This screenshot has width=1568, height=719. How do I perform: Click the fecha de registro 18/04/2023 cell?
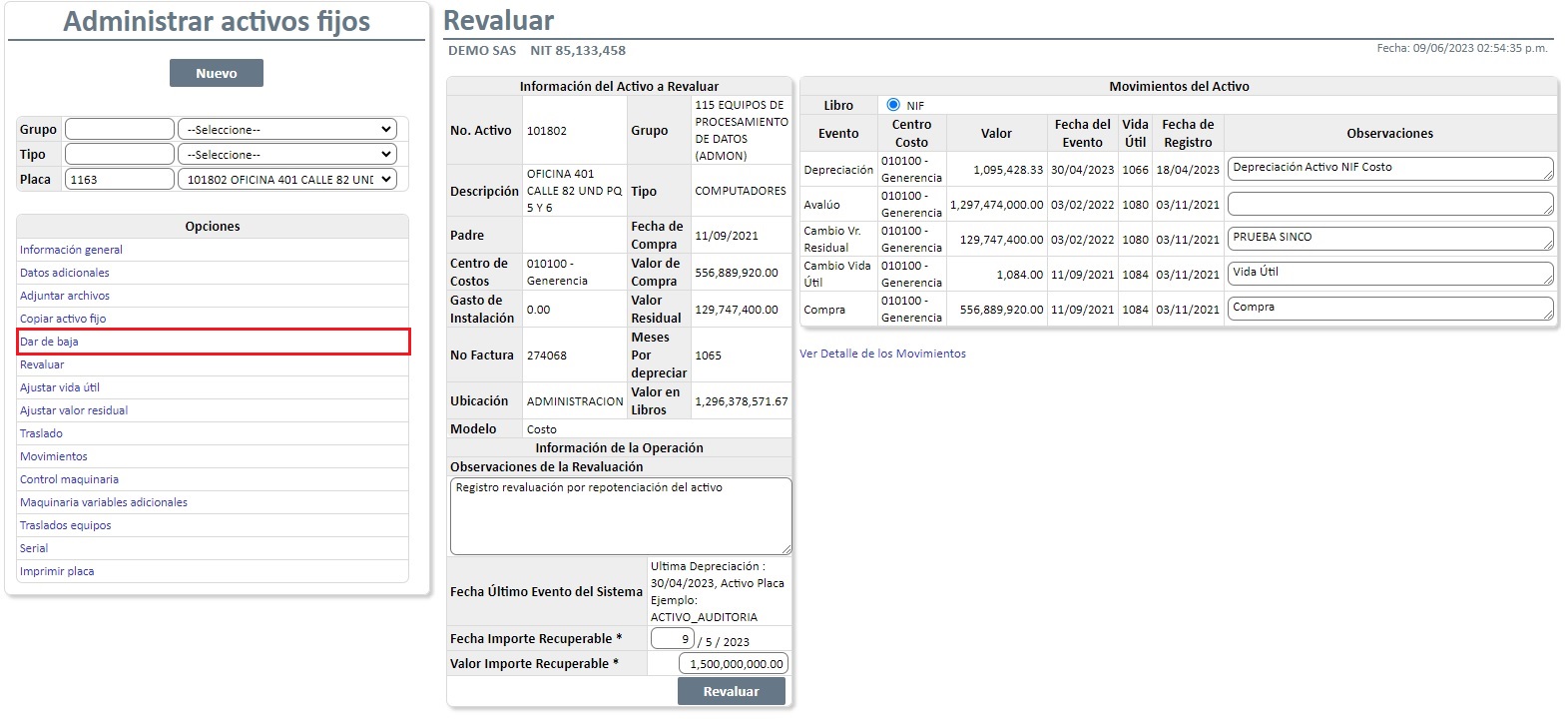[x=1188, y=170]
